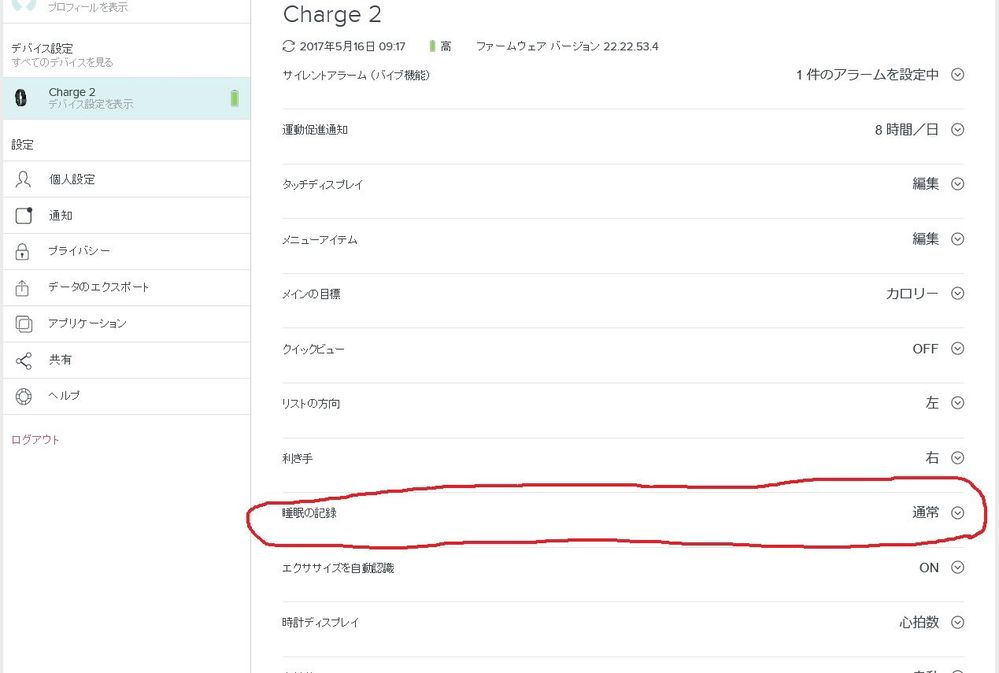Expand the 睡眠の記録 setting chevron

(957, 512)
